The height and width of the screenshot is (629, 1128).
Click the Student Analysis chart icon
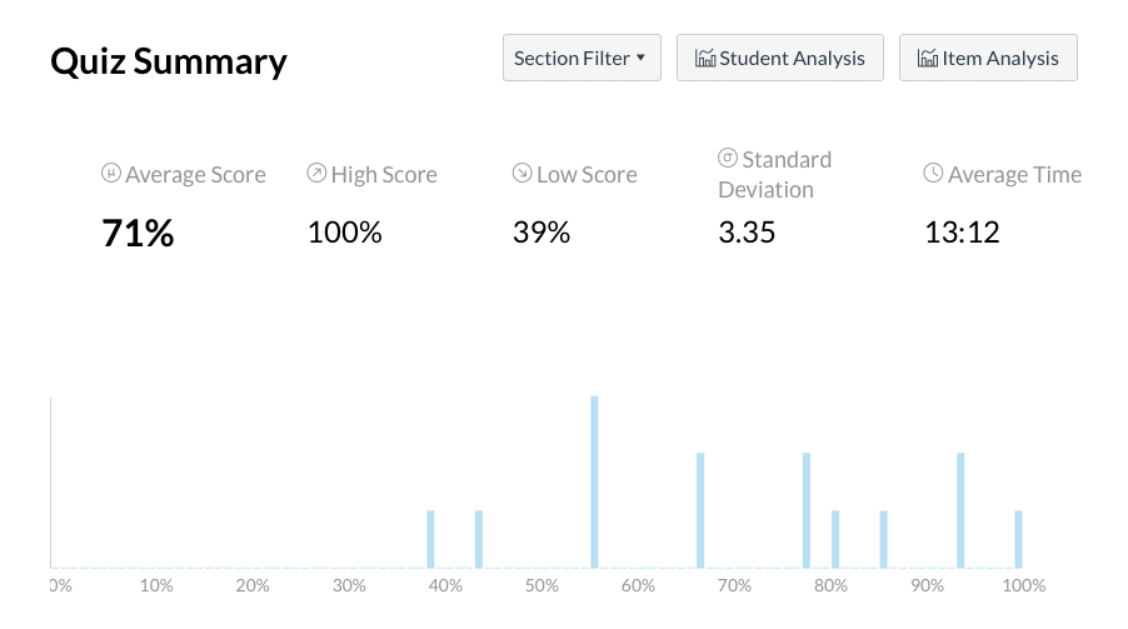point(705,58)
